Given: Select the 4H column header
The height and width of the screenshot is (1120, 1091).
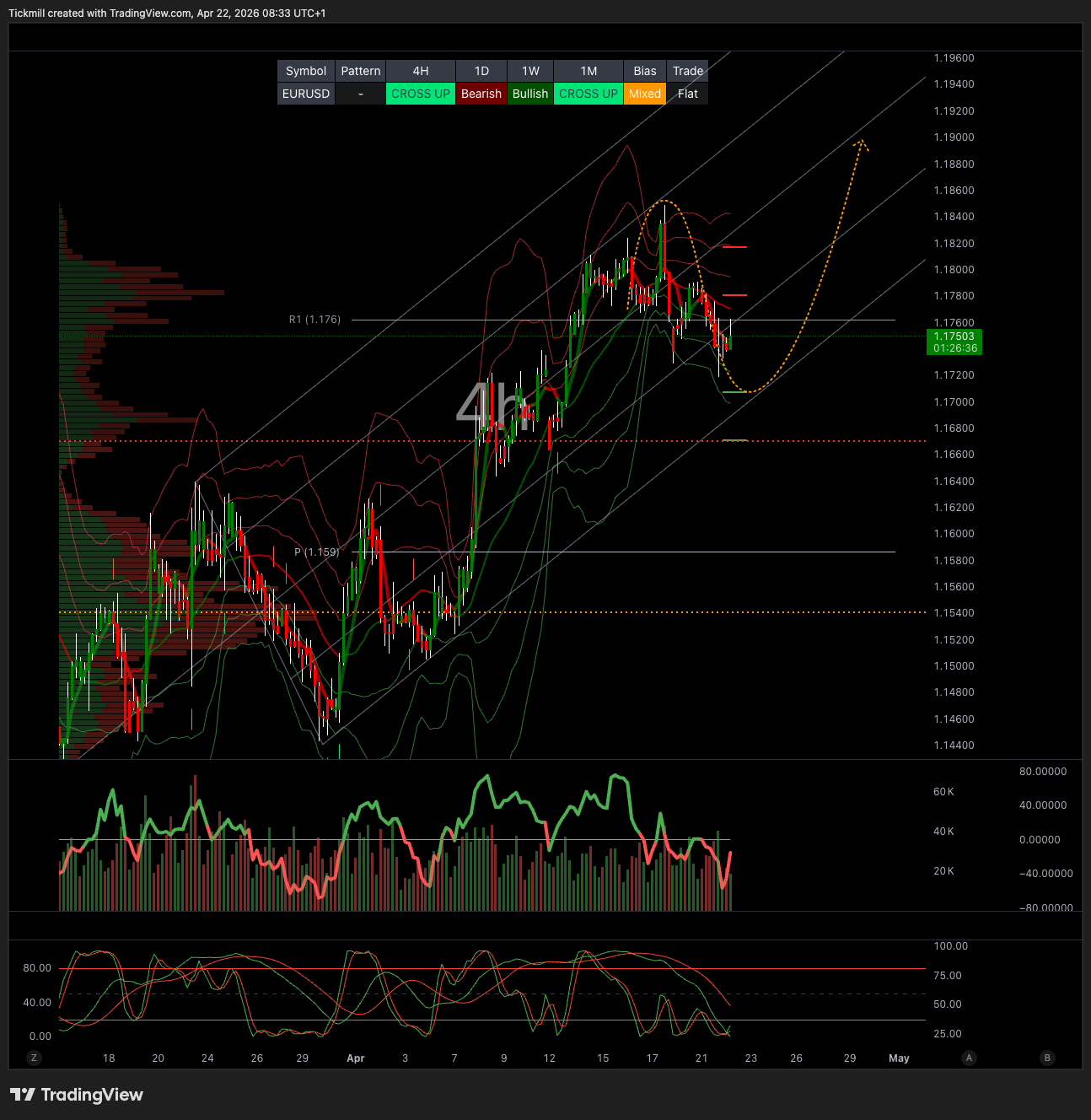Looking at the screenshot, I should tap(420, 71).
